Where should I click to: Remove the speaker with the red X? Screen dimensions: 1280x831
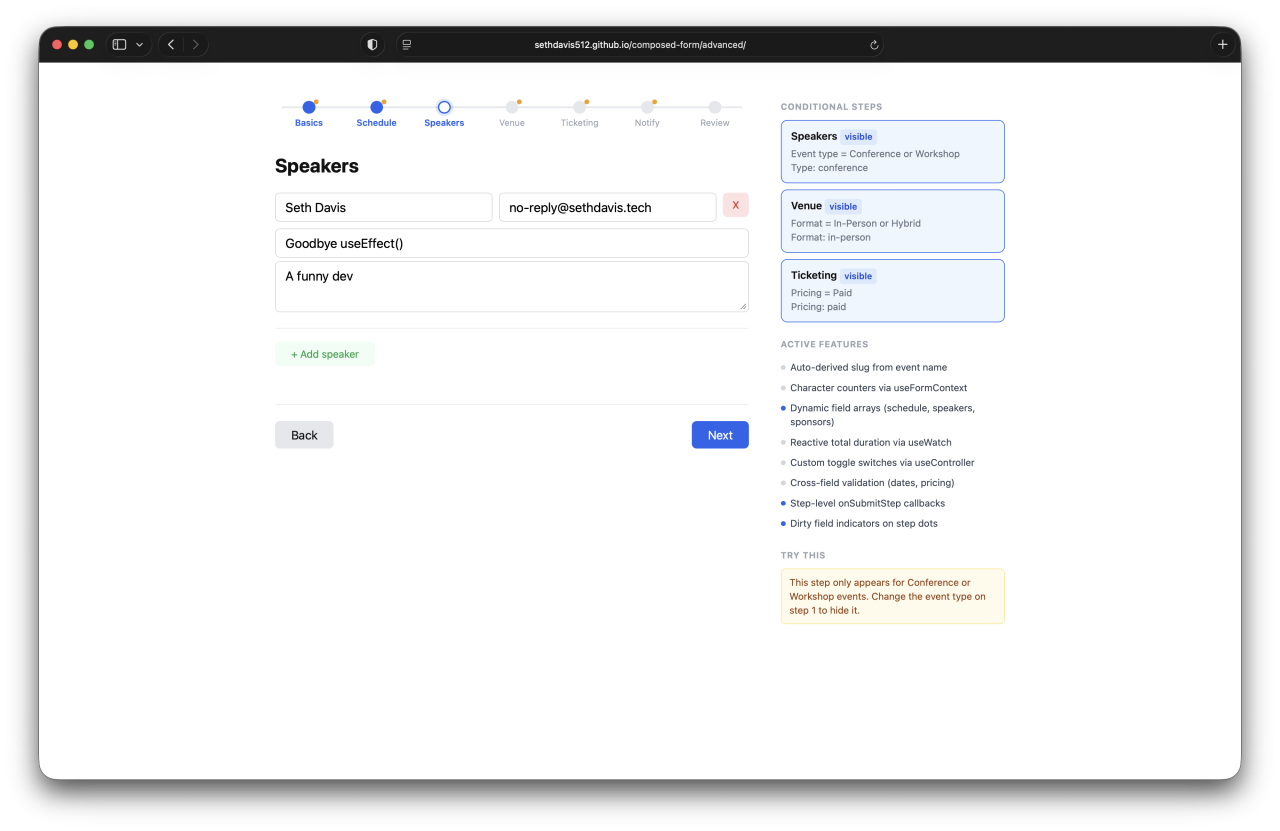(x=736, y=205)
